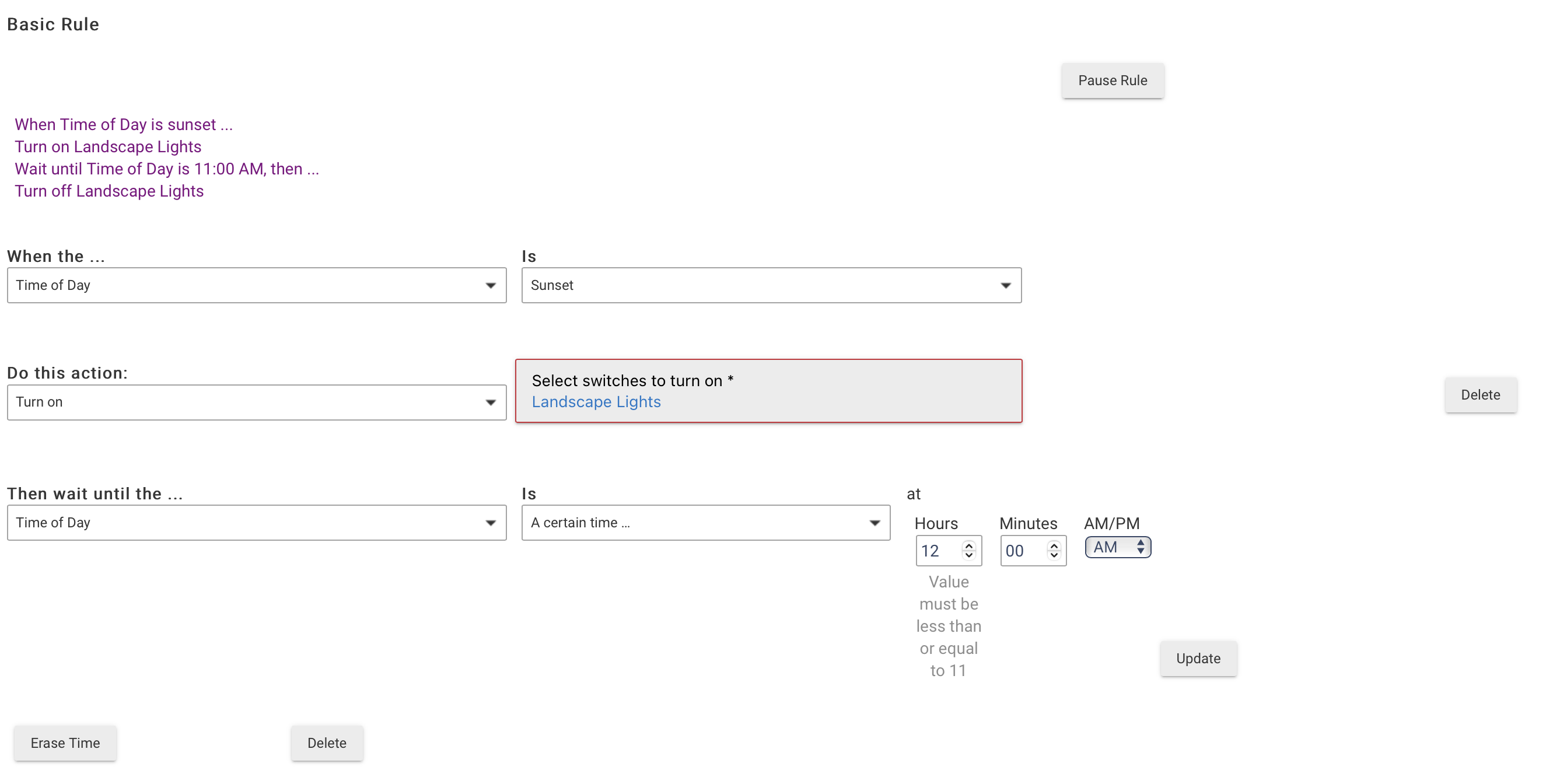This screenshot has height=784, width=1567.
Task: Expand the 'A certain time ...' dropdown
Action: point(705,523)
